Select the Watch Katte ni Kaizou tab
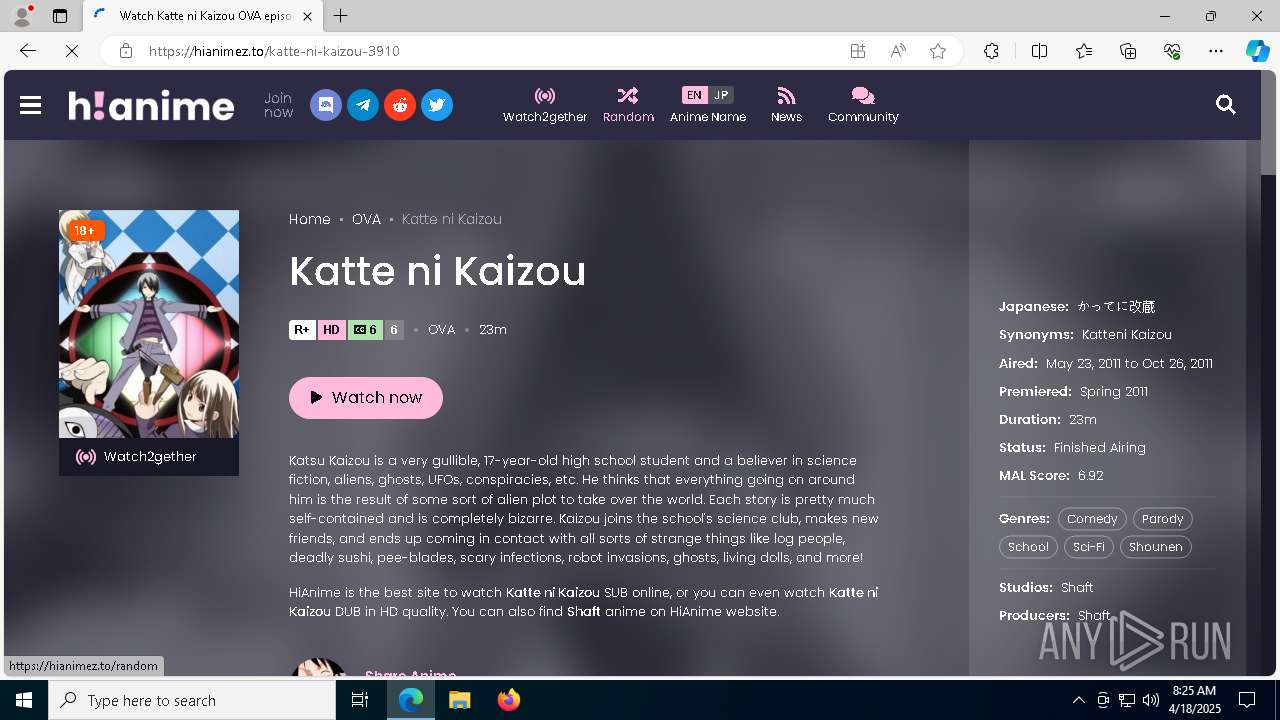This screenshot has width=1280, height=720. pos(203,16)
